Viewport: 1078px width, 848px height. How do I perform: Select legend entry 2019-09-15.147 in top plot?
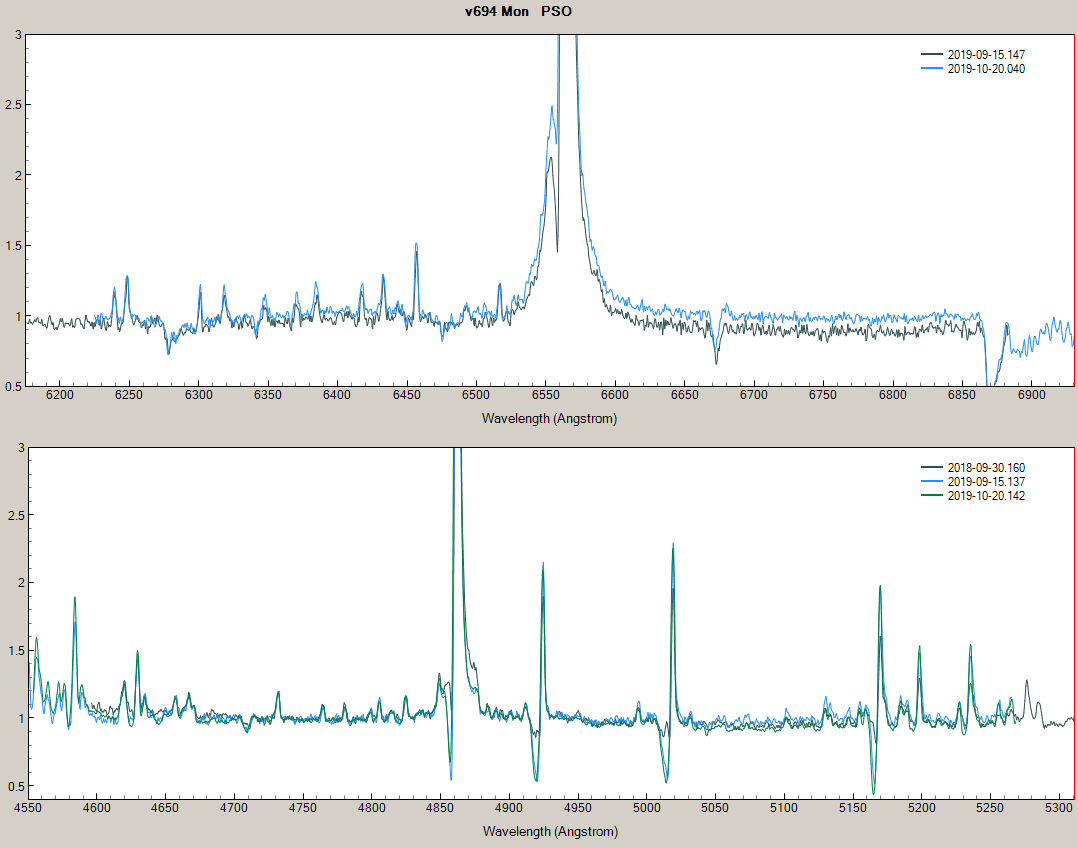point(986,54)
